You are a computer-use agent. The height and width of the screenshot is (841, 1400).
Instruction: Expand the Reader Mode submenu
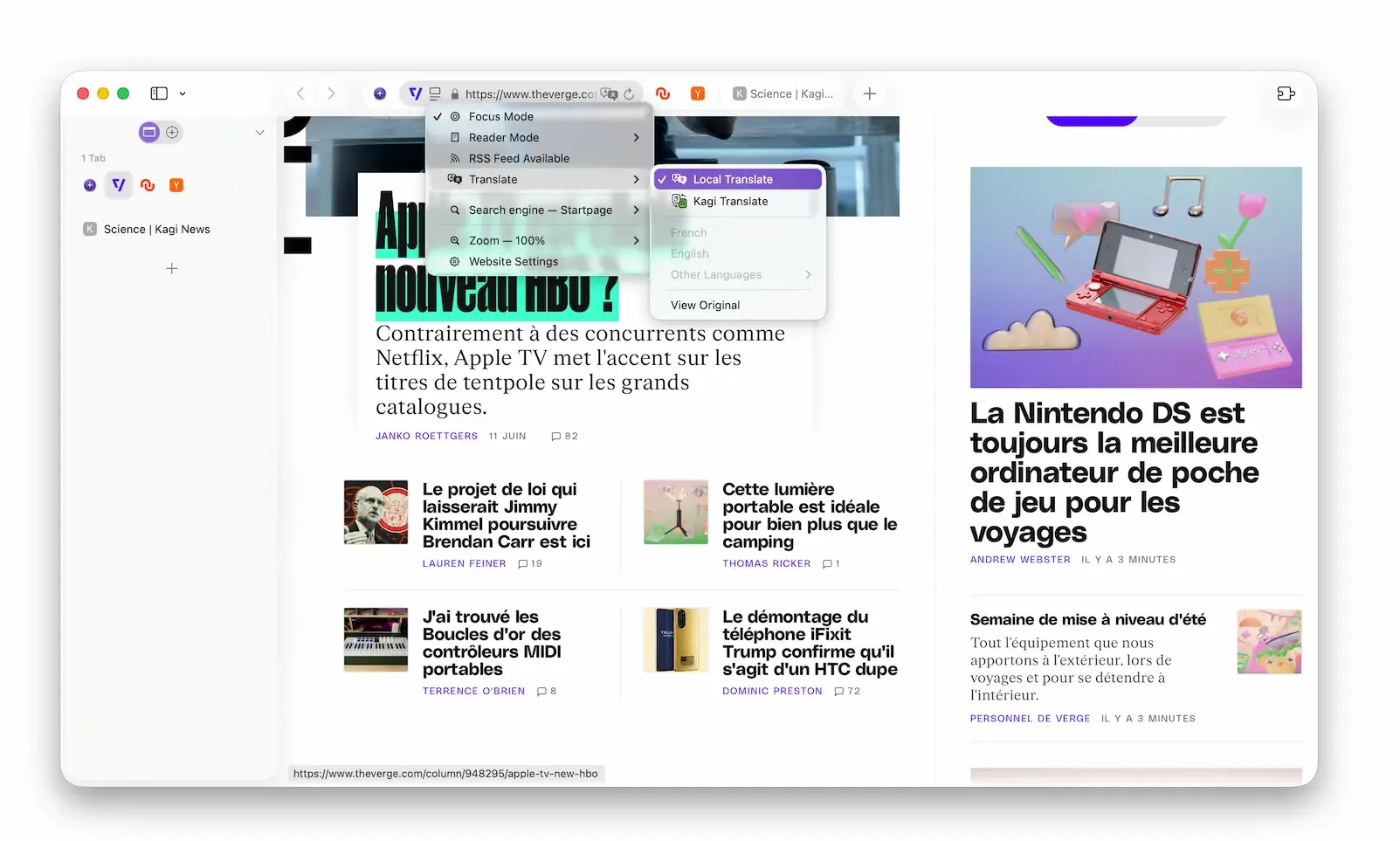539,137
